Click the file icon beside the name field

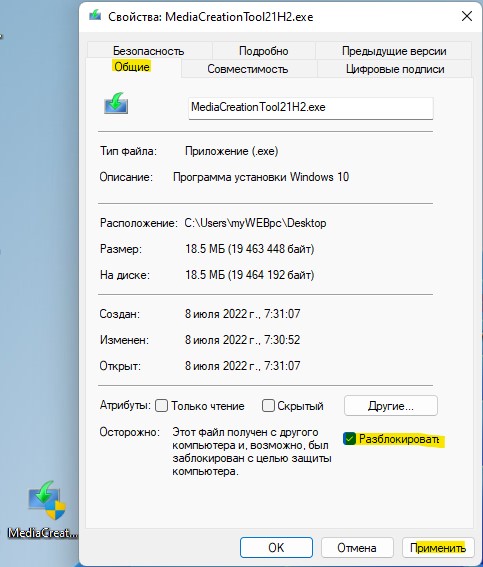[x=116, y=103]
